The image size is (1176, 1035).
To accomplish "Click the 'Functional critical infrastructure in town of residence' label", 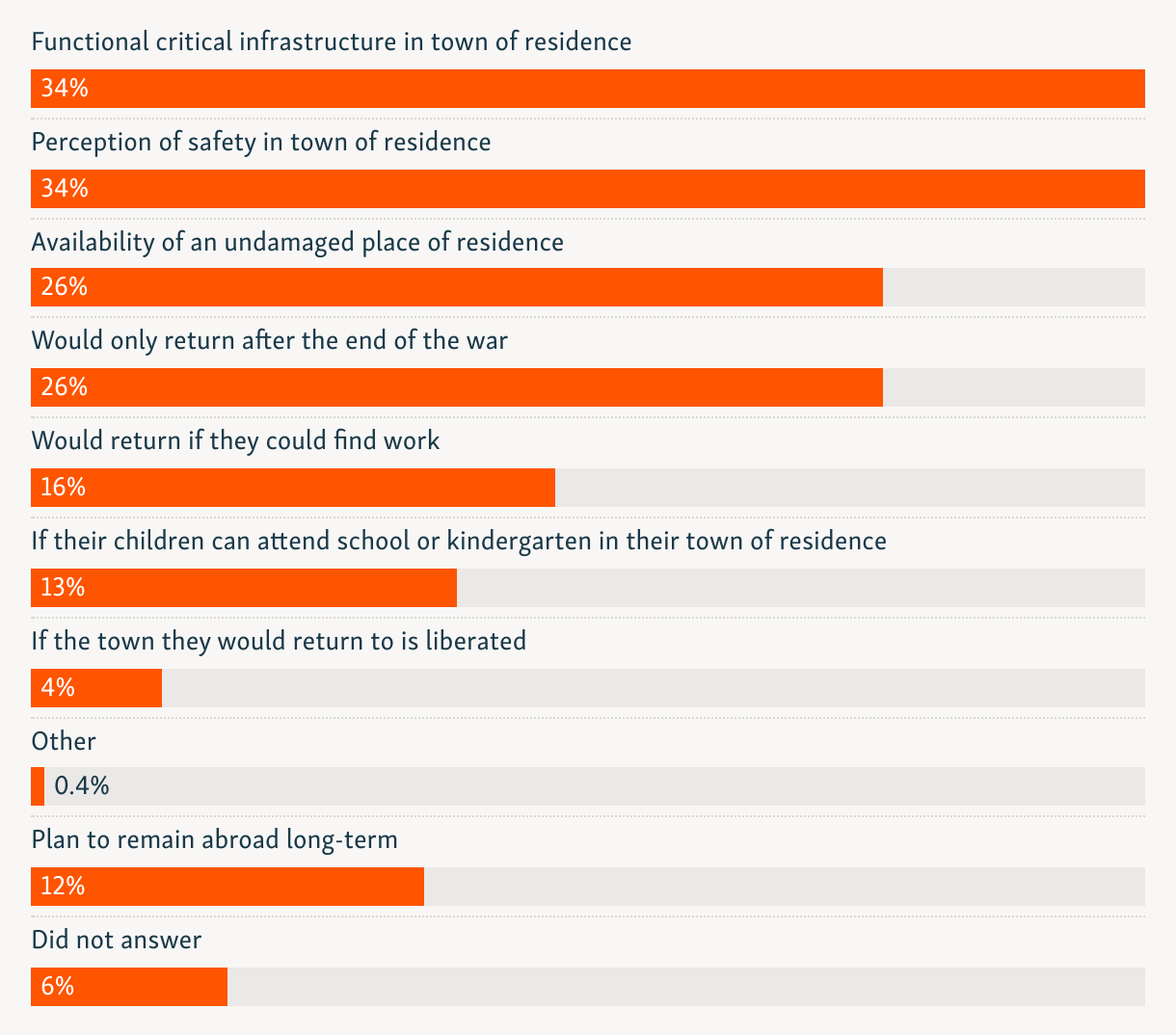I will 332,42.
